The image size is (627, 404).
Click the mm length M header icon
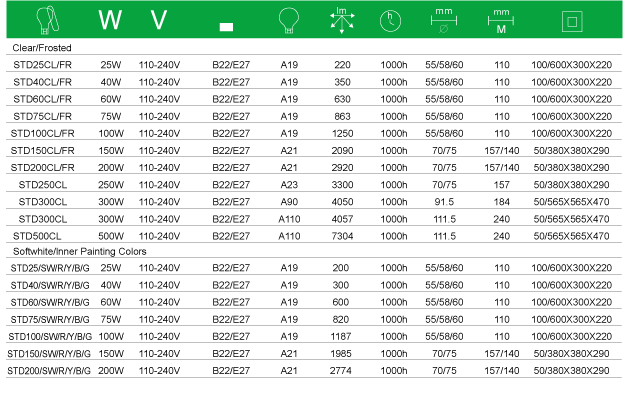(500, 19)
